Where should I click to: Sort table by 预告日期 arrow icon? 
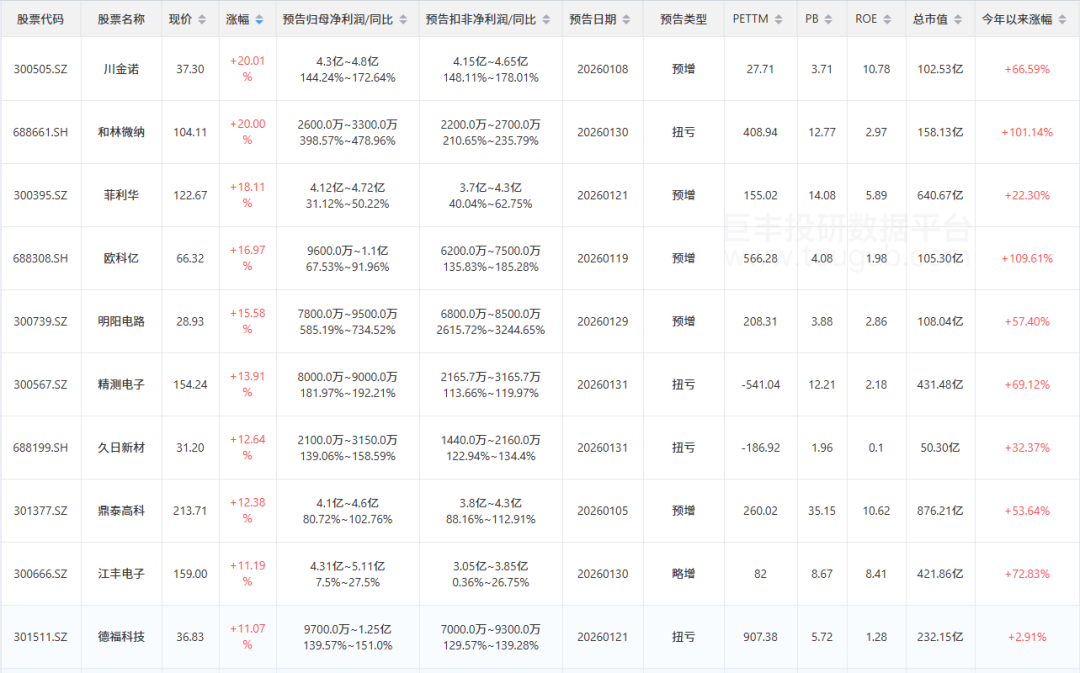point(627,20)
